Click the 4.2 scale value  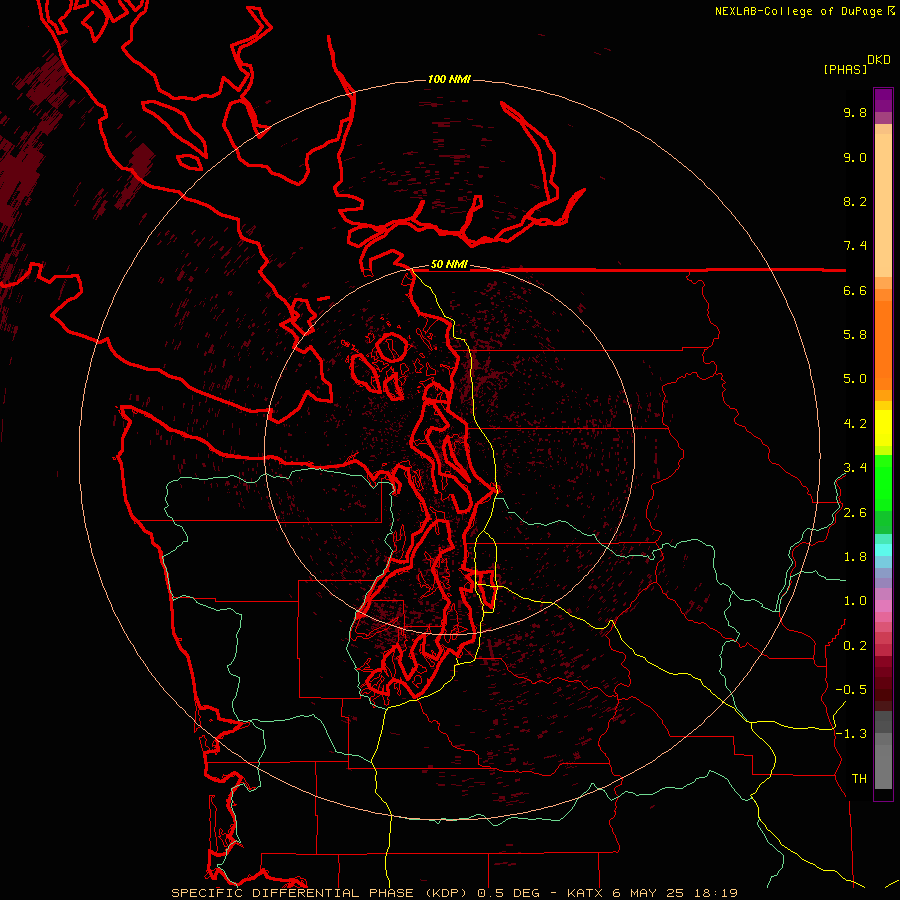(x=855, y=424)
